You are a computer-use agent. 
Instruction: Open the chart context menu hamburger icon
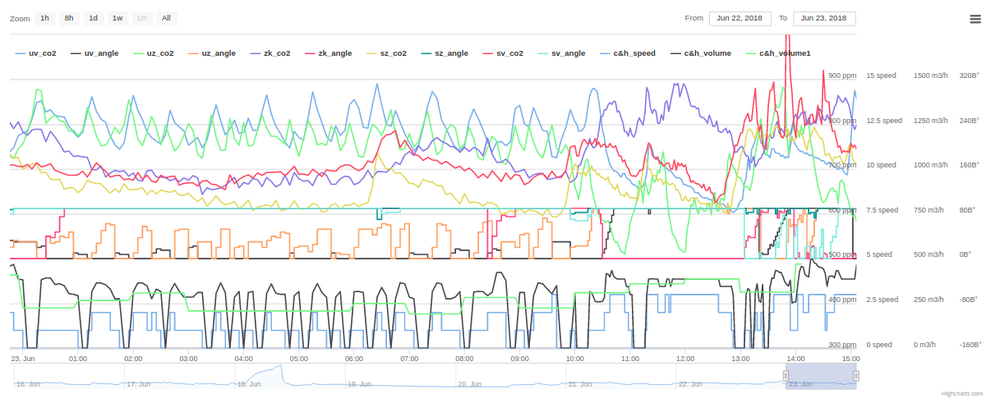tap(975, 19)
